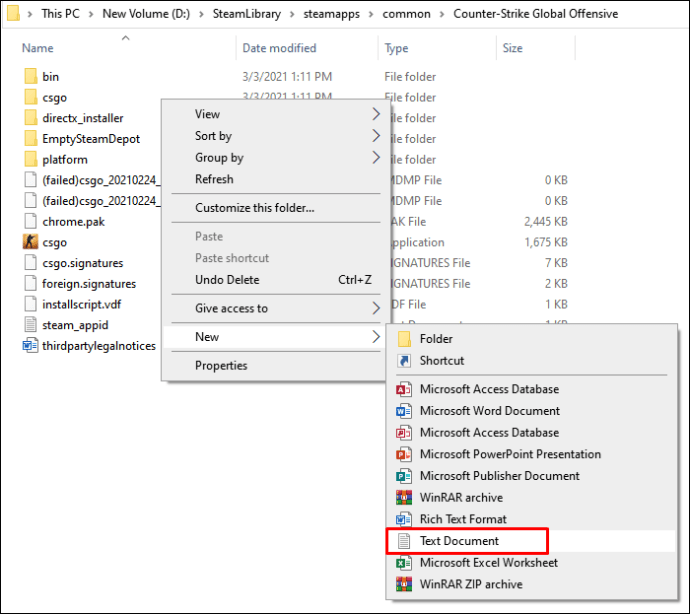Click the directx_installer folder icon
Viewport: 690px width, 614px height.
coord(30,118)
